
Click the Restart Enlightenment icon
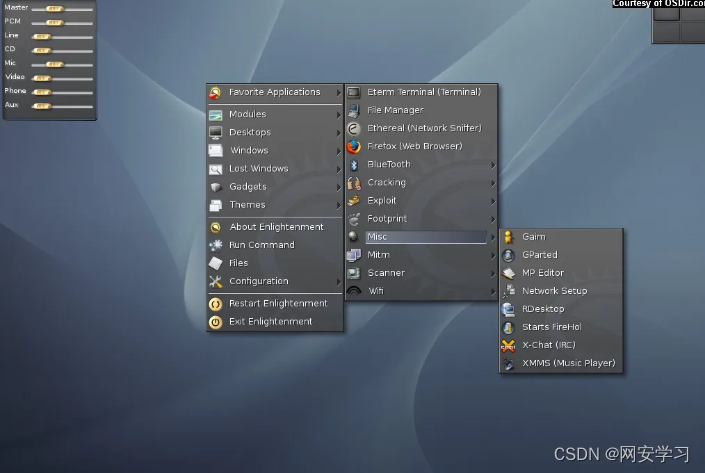tap(215, 304)
